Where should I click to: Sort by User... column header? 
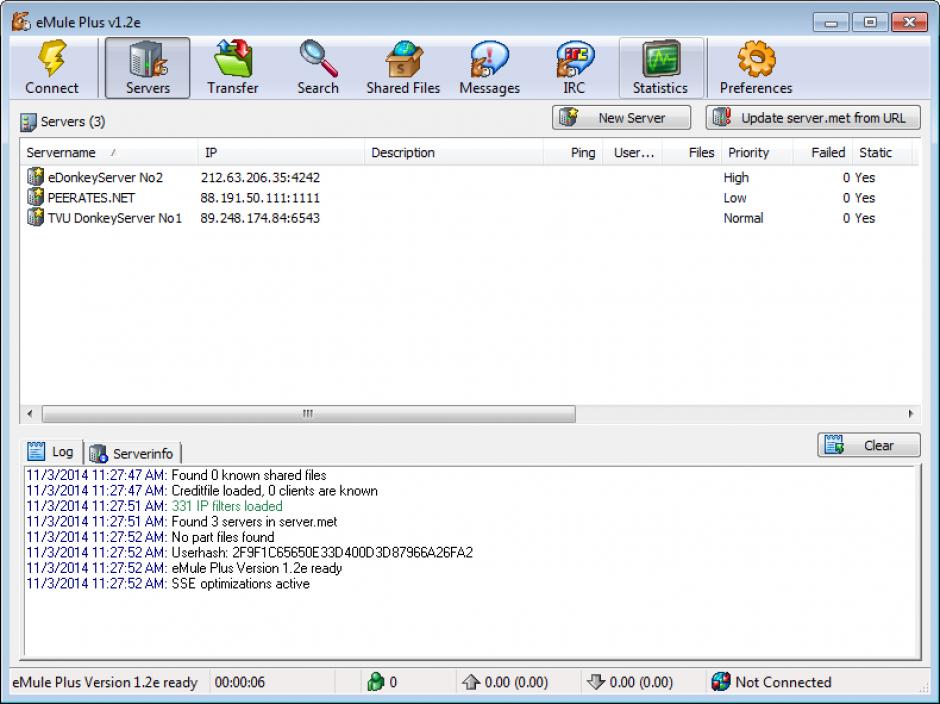click(632, 152)
